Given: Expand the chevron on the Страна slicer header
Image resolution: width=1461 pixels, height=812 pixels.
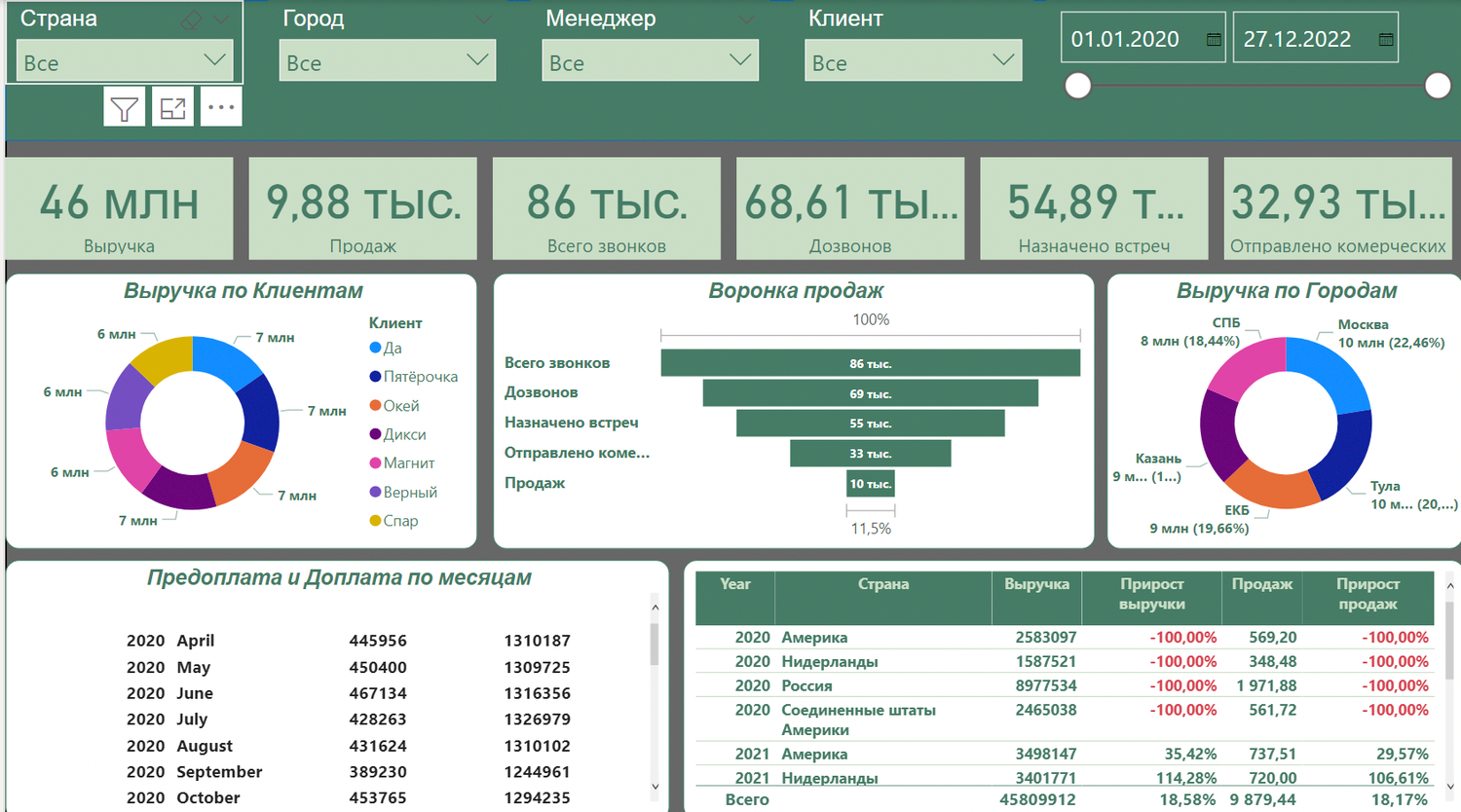Looking at the screenshot, I should [221, 18].
